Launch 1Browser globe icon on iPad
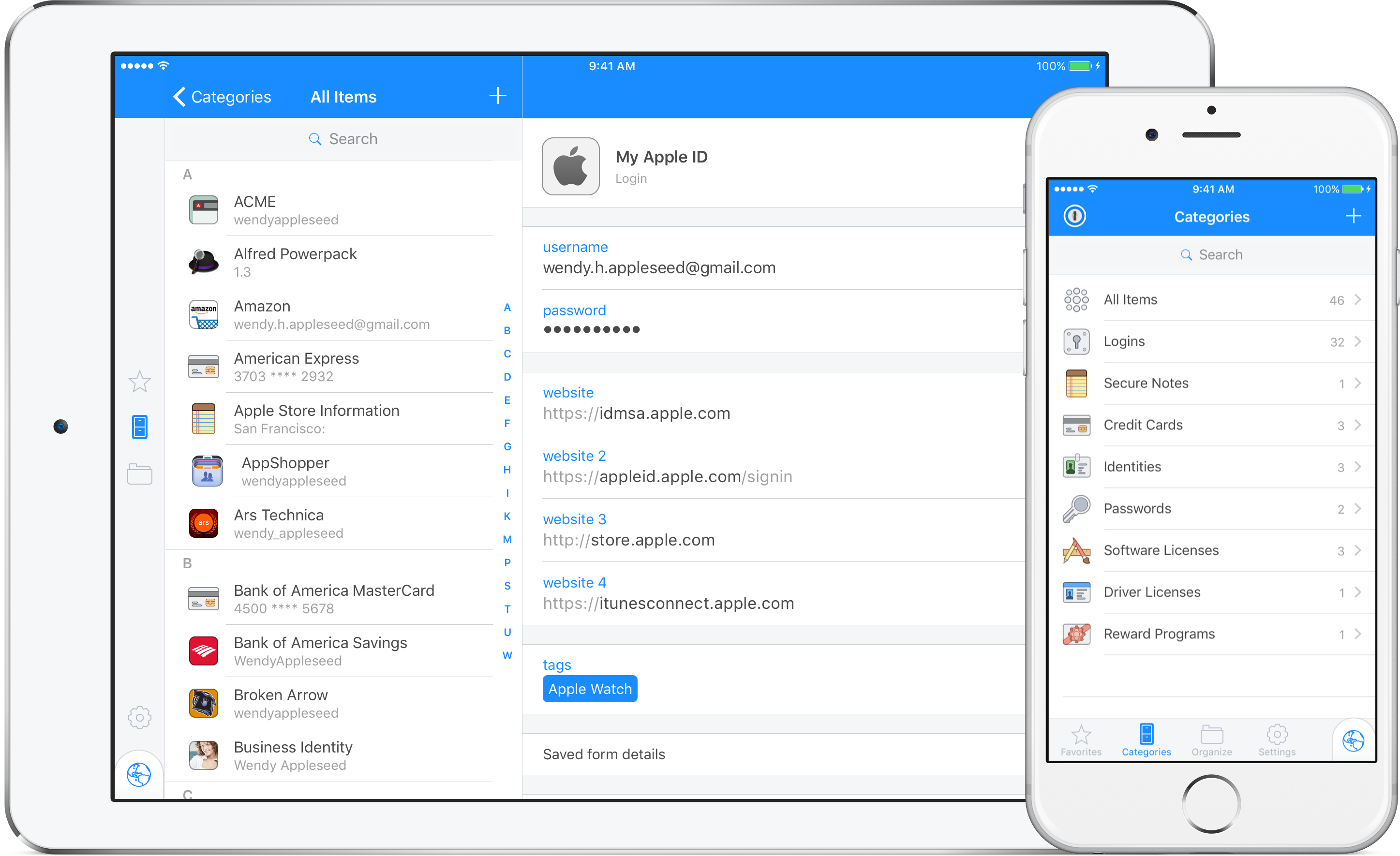1400x856 pixels. point(139,775)
